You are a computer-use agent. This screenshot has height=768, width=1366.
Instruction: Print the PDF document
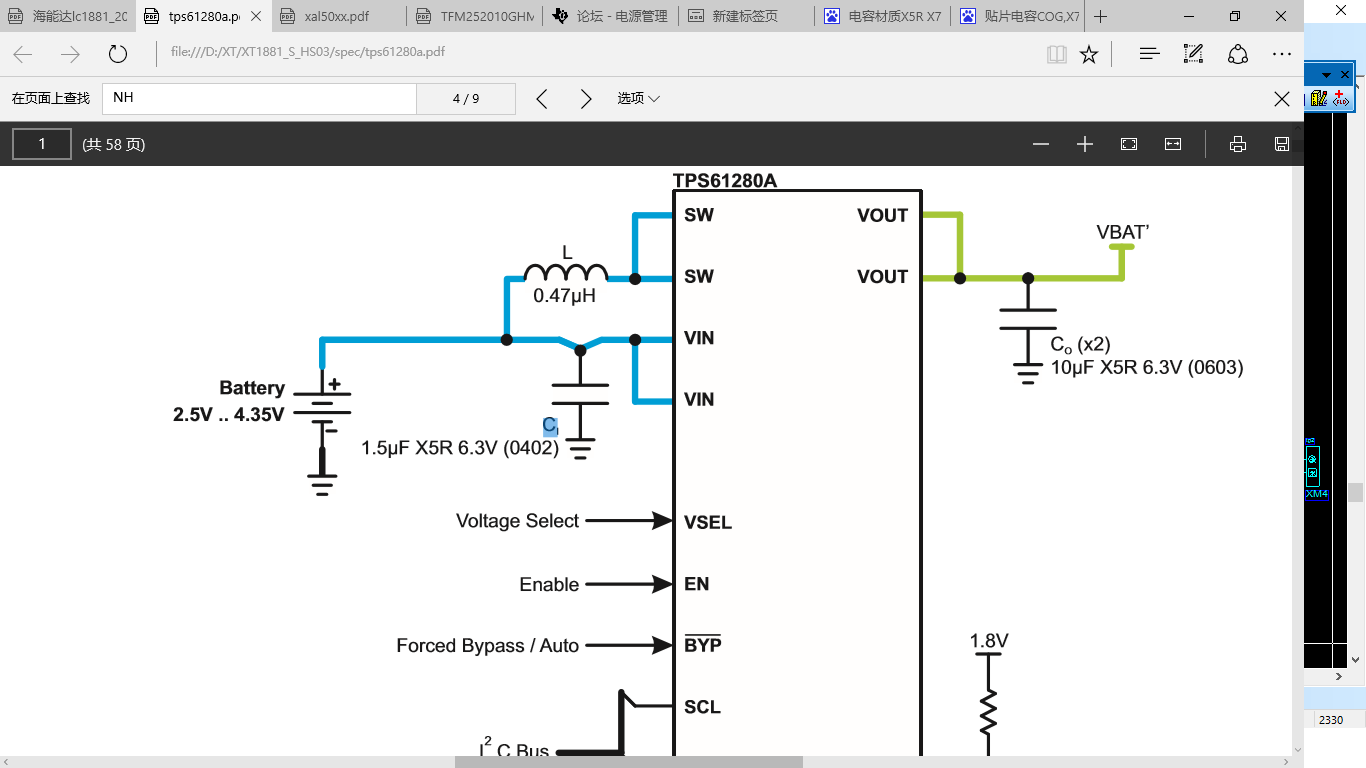point(1238,144)
